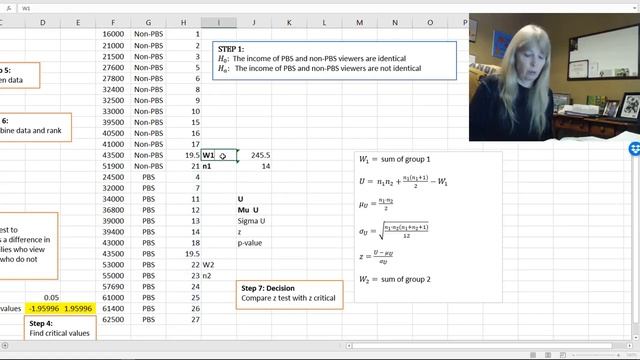
Task: Select cell with income 24500
Action: [x=113, y=177]
